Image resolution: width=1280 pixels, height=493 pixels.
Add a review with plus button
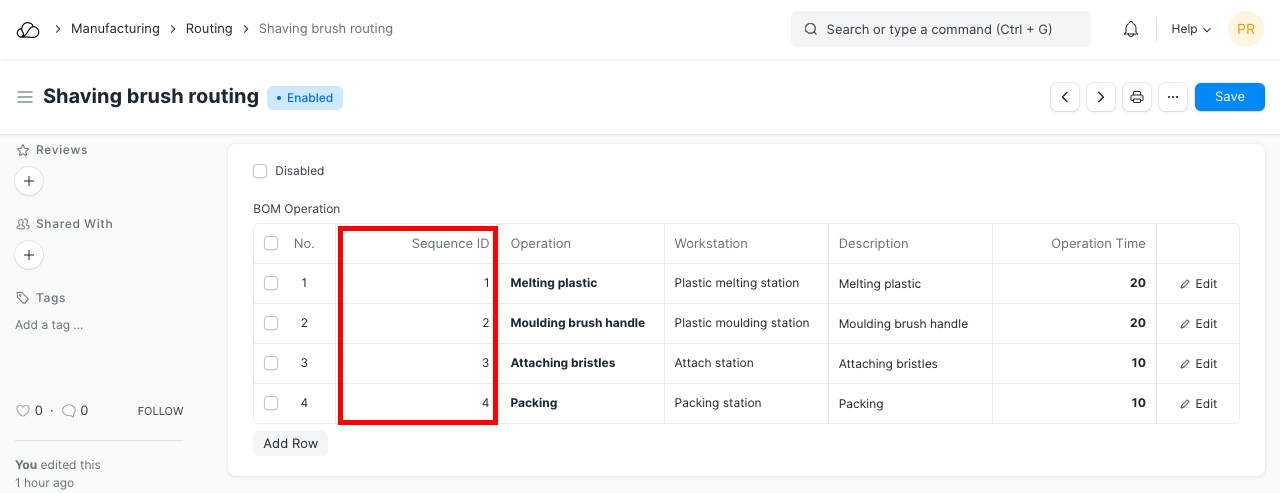pos(29,181)
